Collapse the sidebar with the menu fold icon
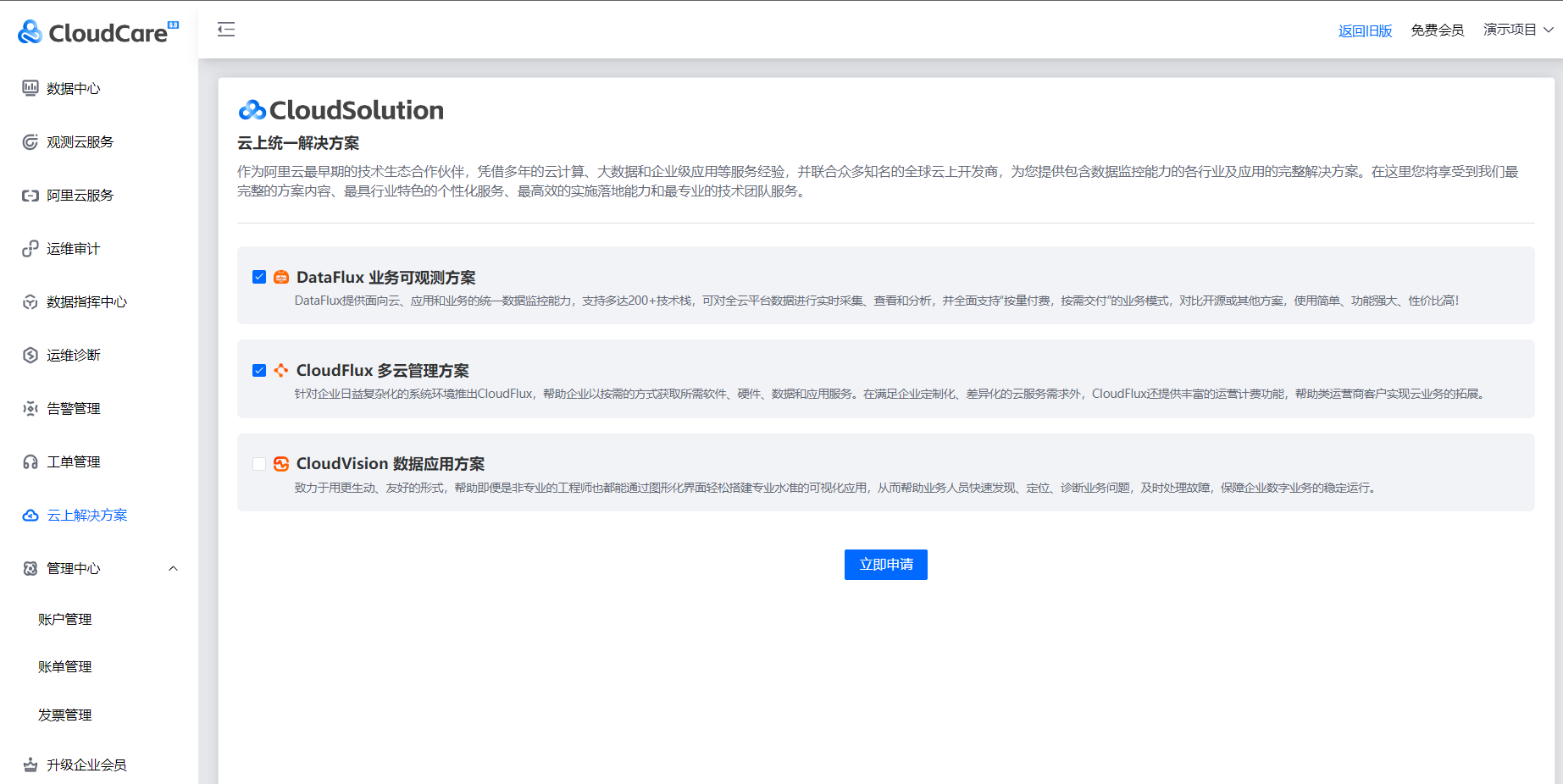The width and height of the screenshot is (1563, 784). pos(226,30)
